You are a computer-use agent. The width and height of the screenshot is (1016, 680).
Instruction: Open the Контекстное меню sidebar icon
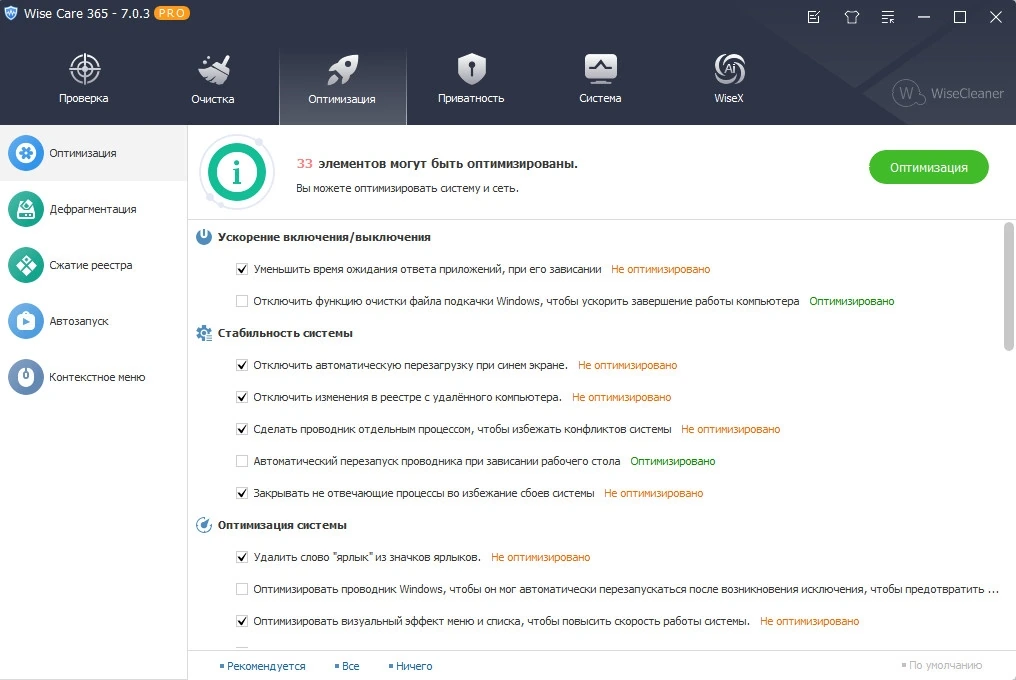(26, 377)
